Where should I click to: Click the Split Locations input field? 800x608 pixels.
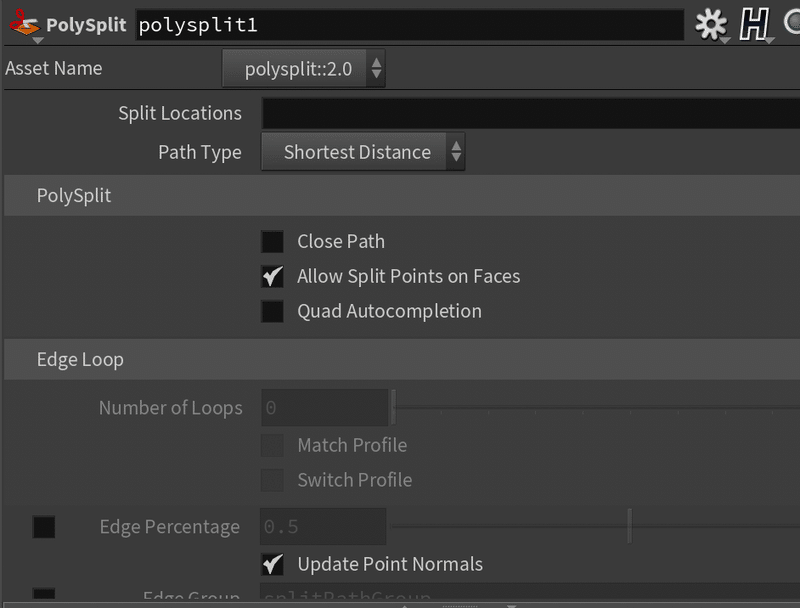coord(530,113)
